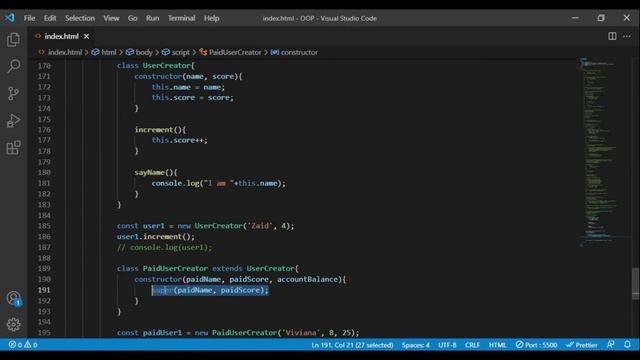Viewport: 640px width, 360px height.
Task: Click 'user1.increment();' text
Action: point(156,237)
